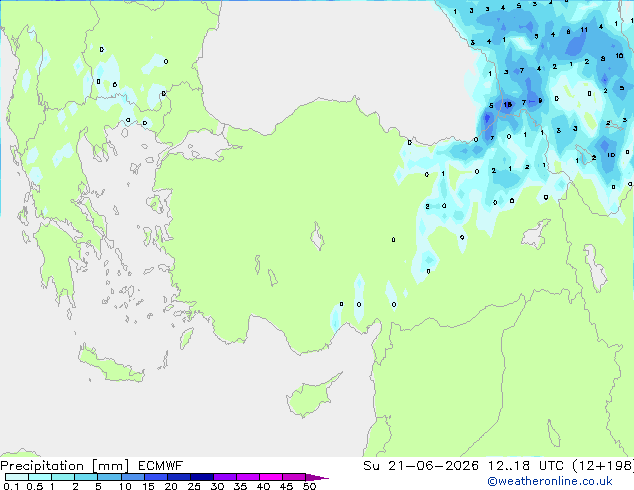Pick the 5–10 mm light blue legend swatch

pyautogui.click(x=109, y=477)
